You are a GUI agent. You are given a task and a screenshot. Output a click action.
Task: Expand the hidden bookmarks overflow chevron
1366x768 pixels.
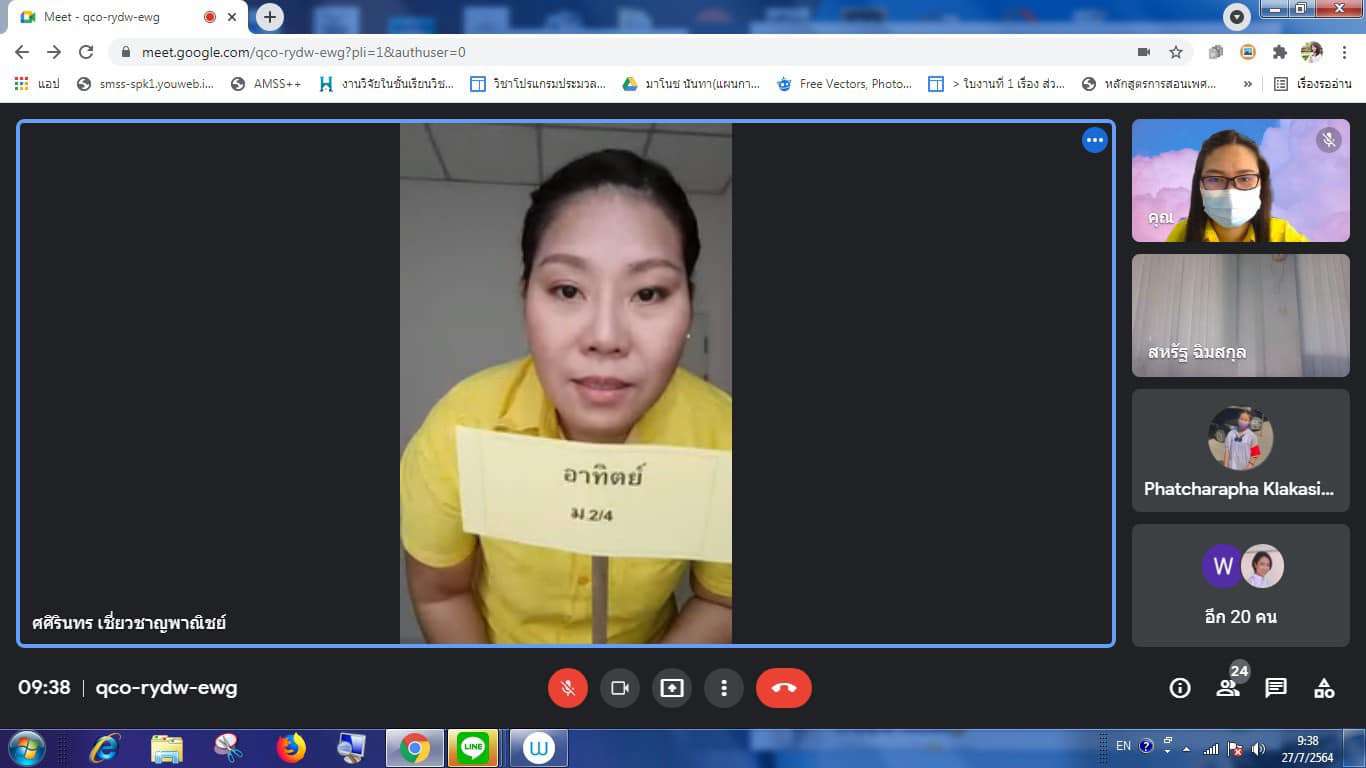1247,84
